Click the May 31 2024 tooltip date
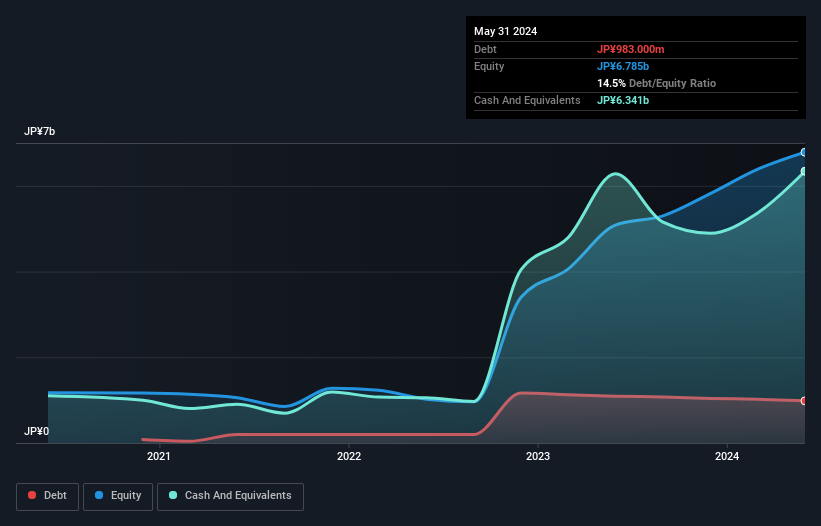This screenshot has width=821, height=526. point(505,31)
